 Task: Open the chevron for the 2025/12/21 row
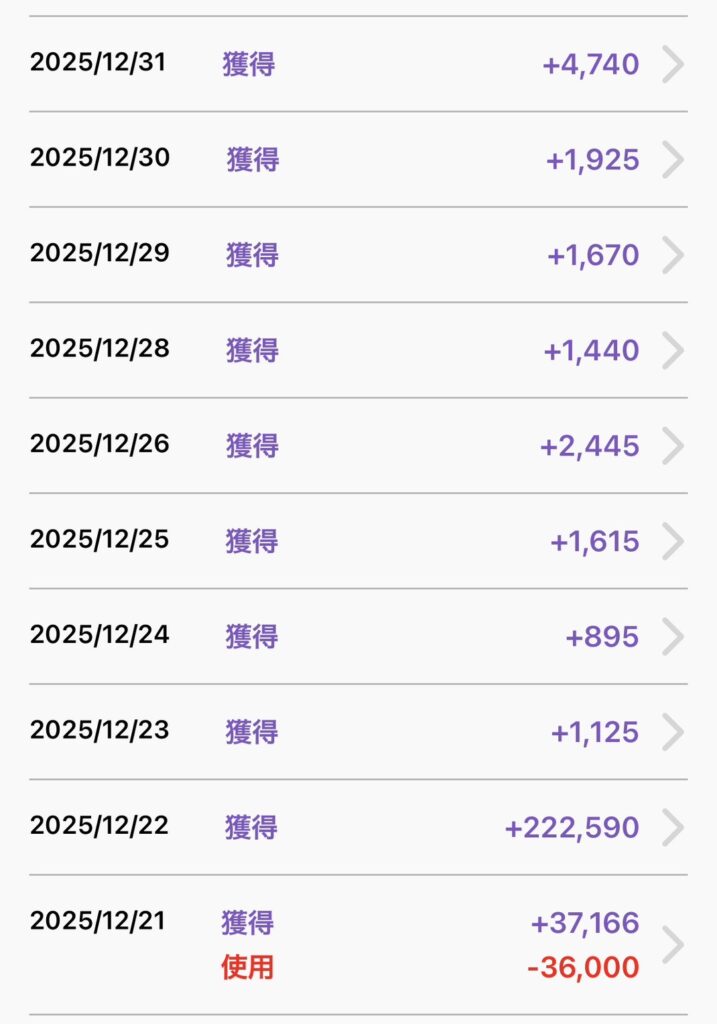tap(673, 944)
